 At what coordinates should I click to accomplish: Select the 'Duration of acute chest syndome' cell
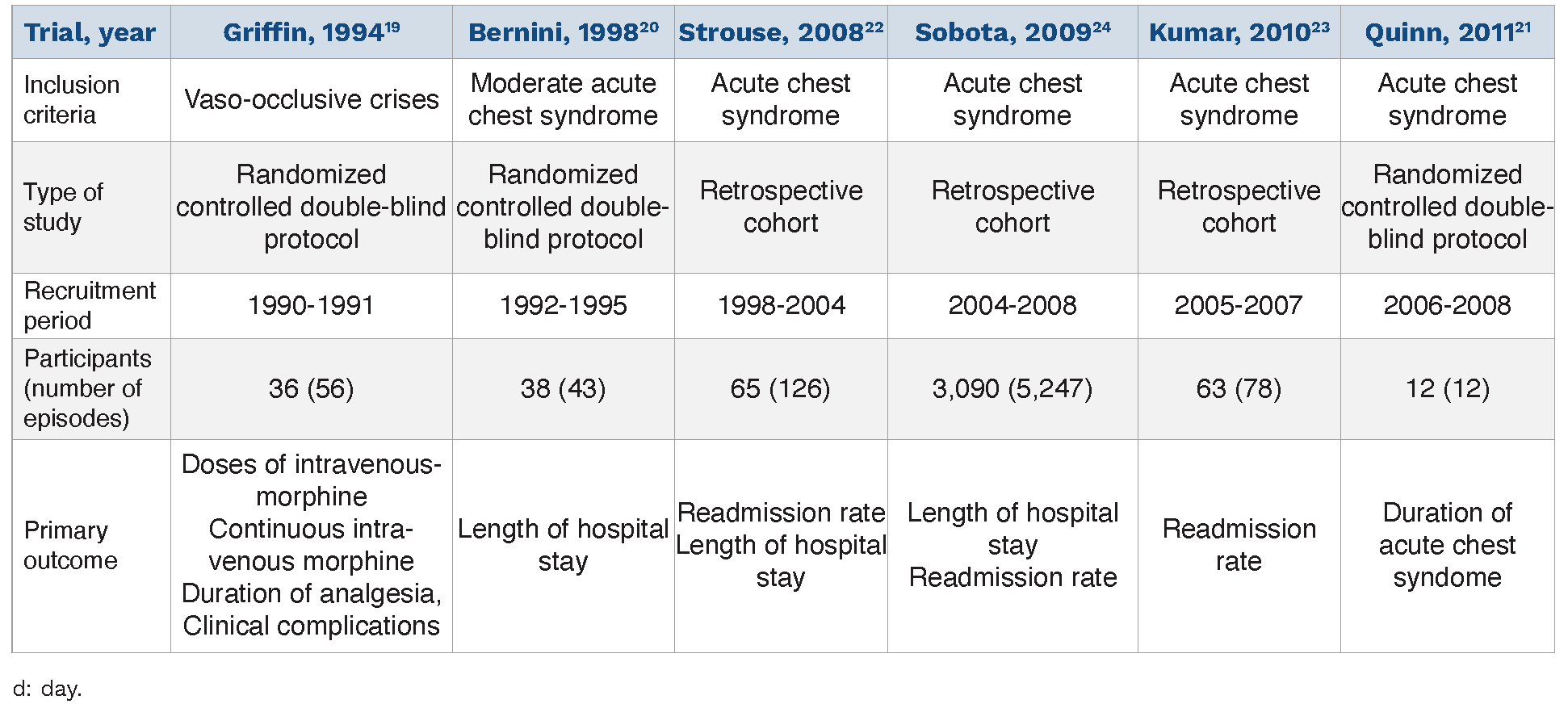[1447, 545]
